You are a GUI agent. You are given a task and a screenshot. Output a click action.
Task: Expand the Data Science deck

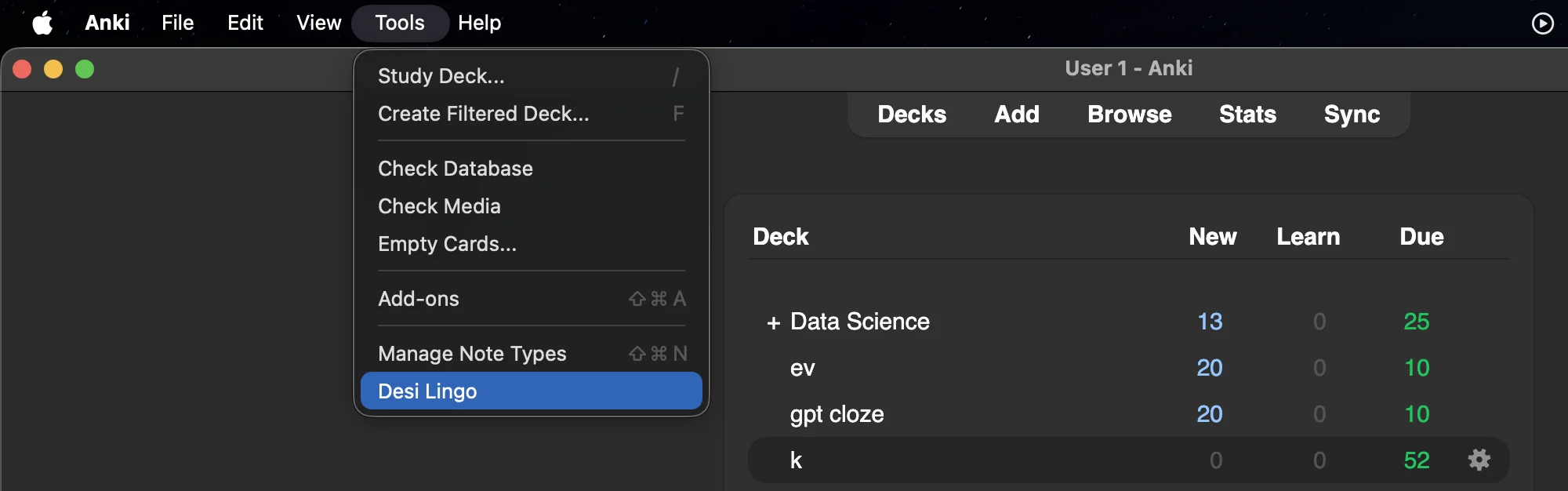tap(771, 322)
